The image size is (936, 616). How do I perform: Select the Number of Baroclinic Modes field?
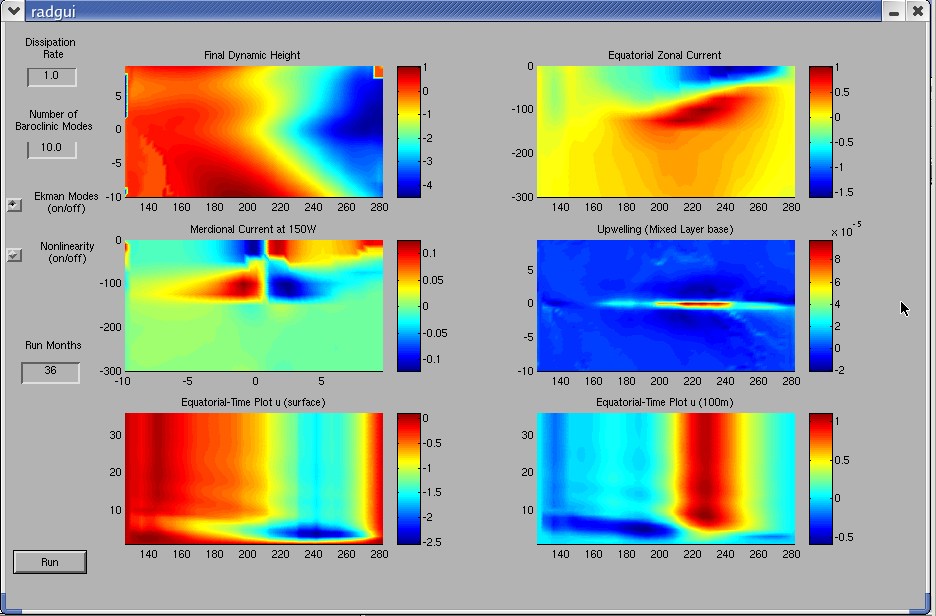click(52, 148)
